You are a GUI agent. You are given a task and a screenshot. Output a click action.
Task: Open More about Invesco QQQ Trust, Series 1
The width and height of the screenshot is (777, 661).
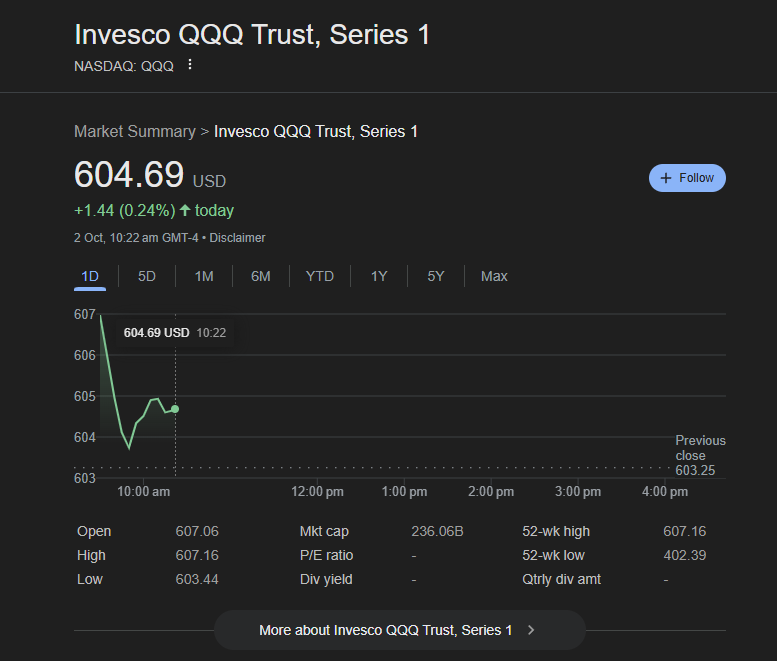(399, 630)
